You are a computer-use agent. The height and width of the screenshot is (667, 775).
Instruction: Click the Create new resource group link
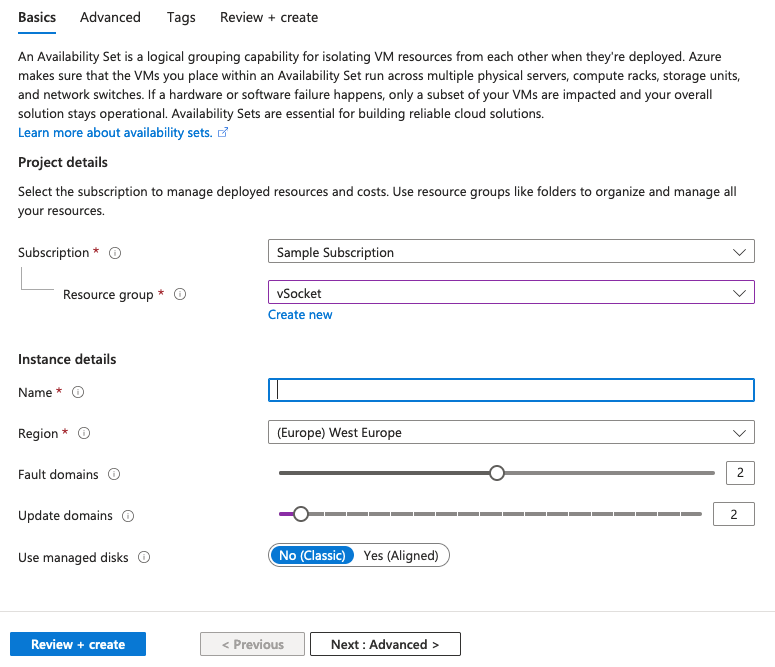click(x=300, y=314)
